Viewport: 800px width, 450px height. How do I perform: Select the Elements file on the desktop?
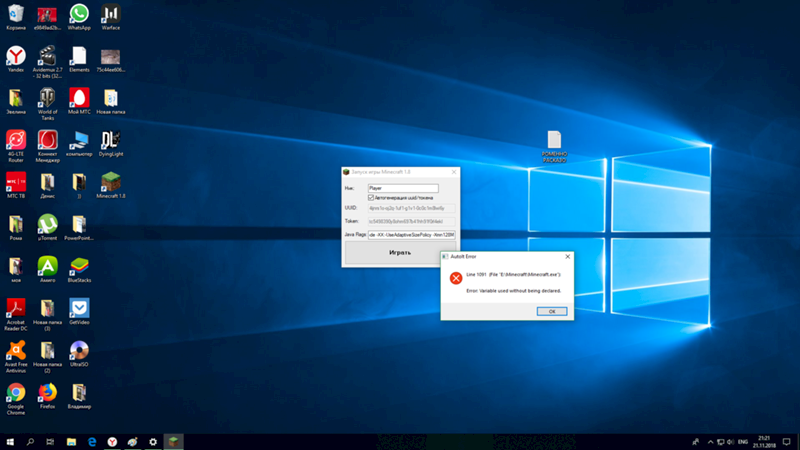79,59
